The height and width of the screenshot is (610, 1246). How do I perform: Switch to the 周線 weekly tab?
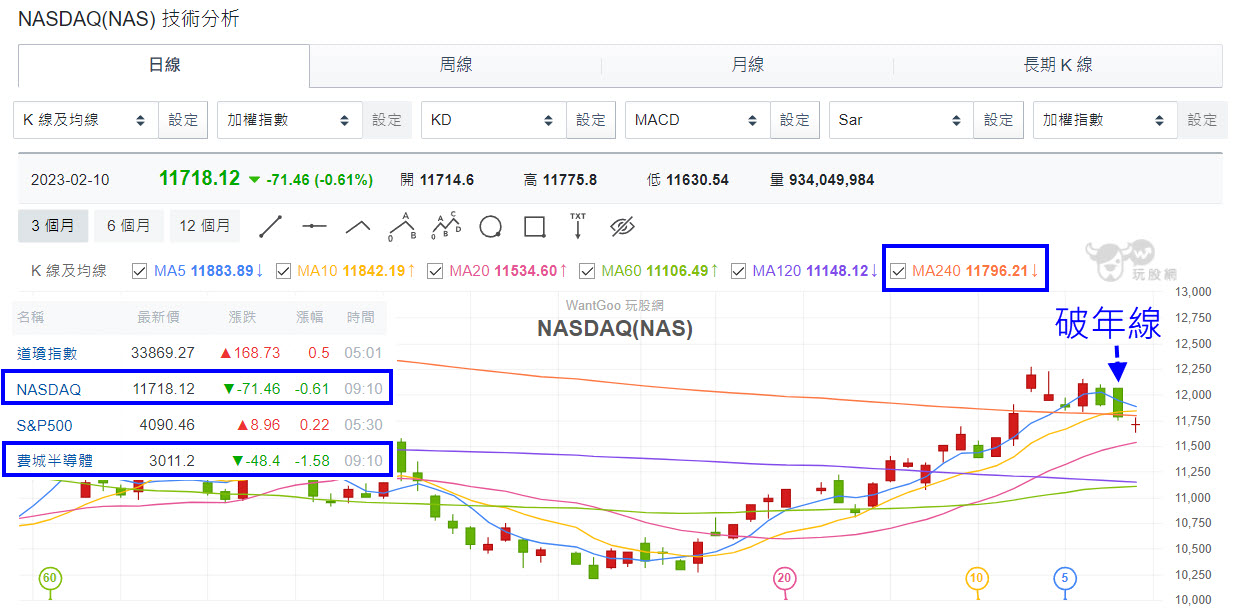pyautogui.click(x=456, y=65)
